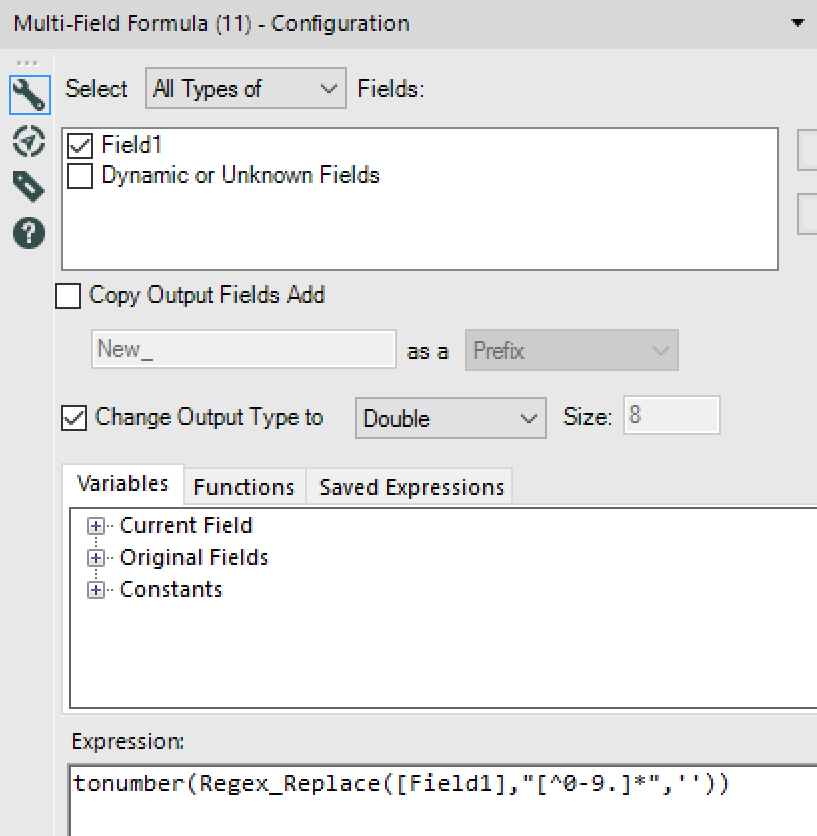
Task: Open the wrench Configuration icon
Action: [x=29, y=95]
